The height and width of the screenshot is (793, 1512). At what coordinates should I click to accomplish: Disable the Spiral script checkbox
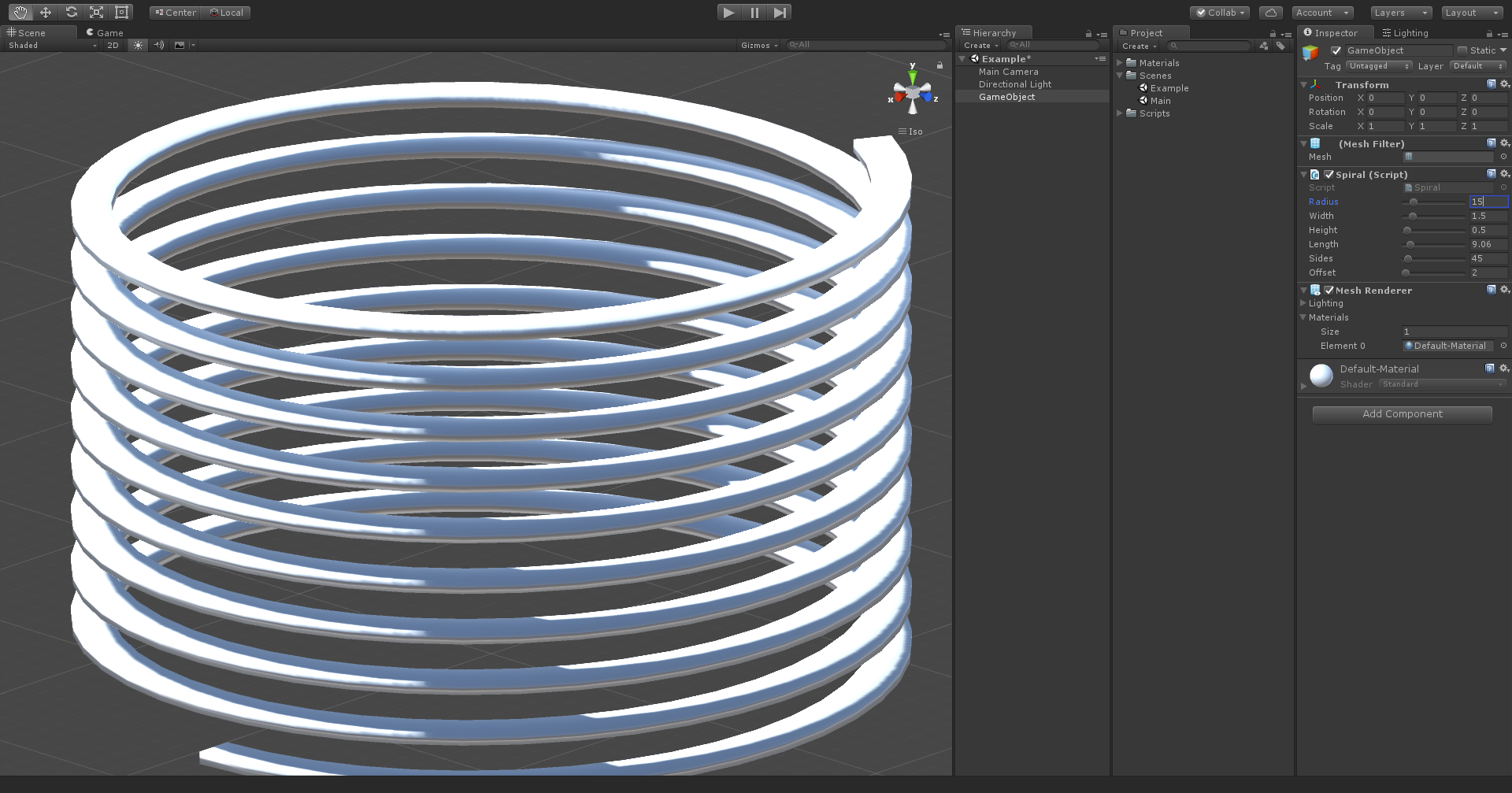[x=1329, y=175]
